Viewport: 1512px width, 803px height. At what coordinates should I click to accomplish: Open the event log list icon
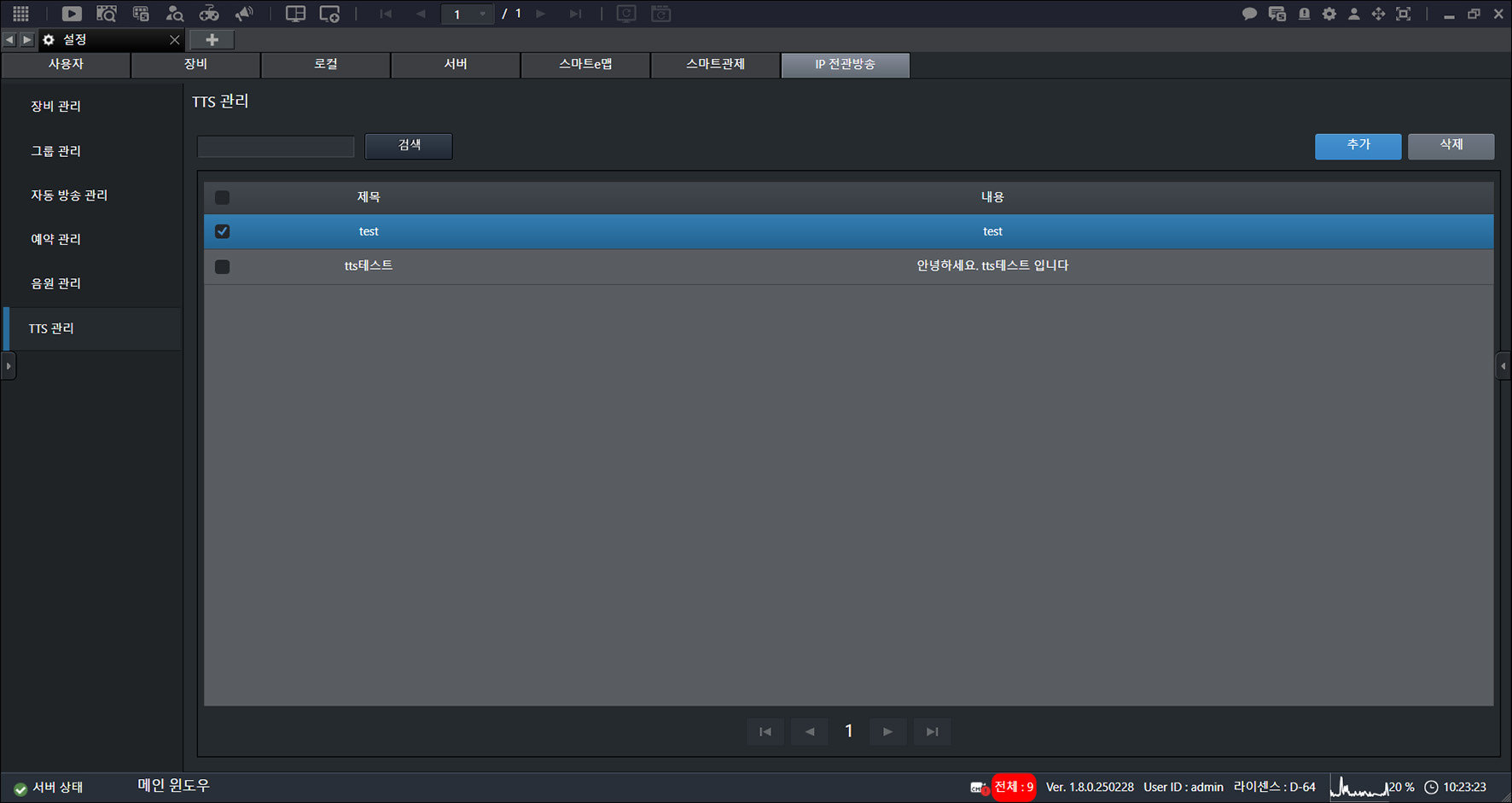[x=141, y=14]
